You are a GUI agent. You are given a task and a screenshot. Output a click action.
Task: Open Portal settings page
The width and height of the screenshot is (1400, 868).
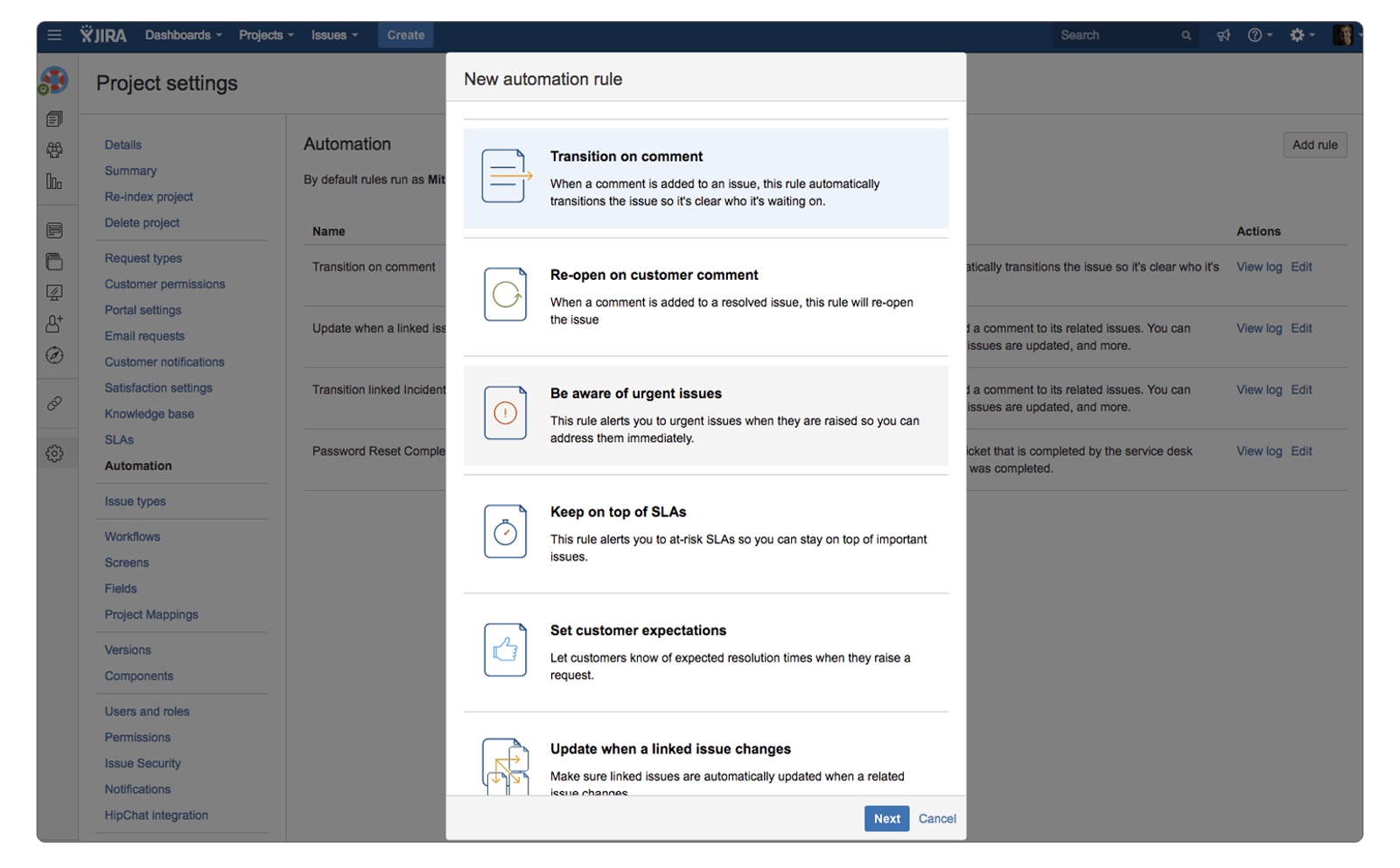pos(143,310)
